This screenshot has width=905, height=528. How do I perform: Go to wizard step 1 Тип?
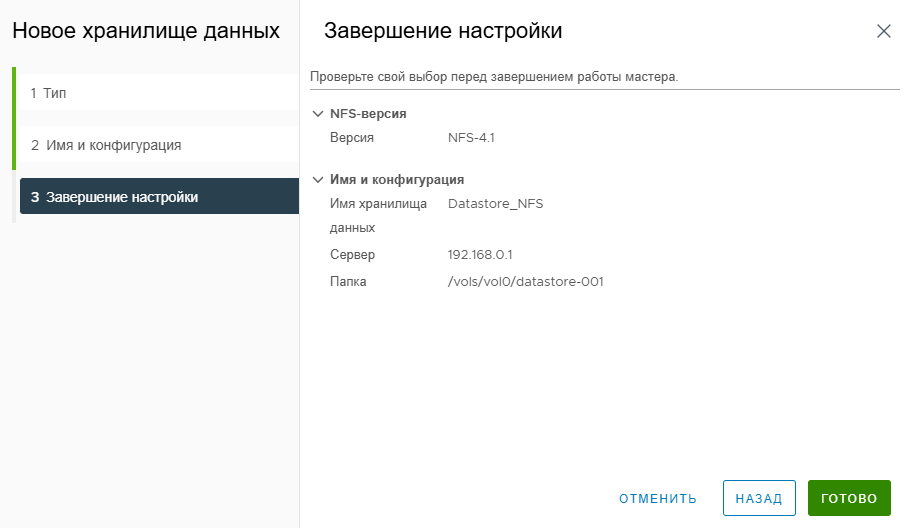click(159, 93)
